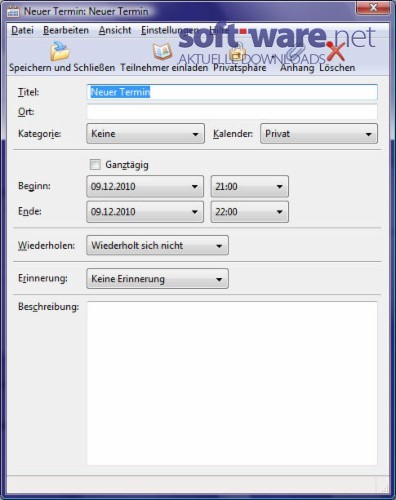Viewport: 396px width, 500px height.
Task: Open the Ende date dropdown 09.12.2010
Action: coord(145,212)
